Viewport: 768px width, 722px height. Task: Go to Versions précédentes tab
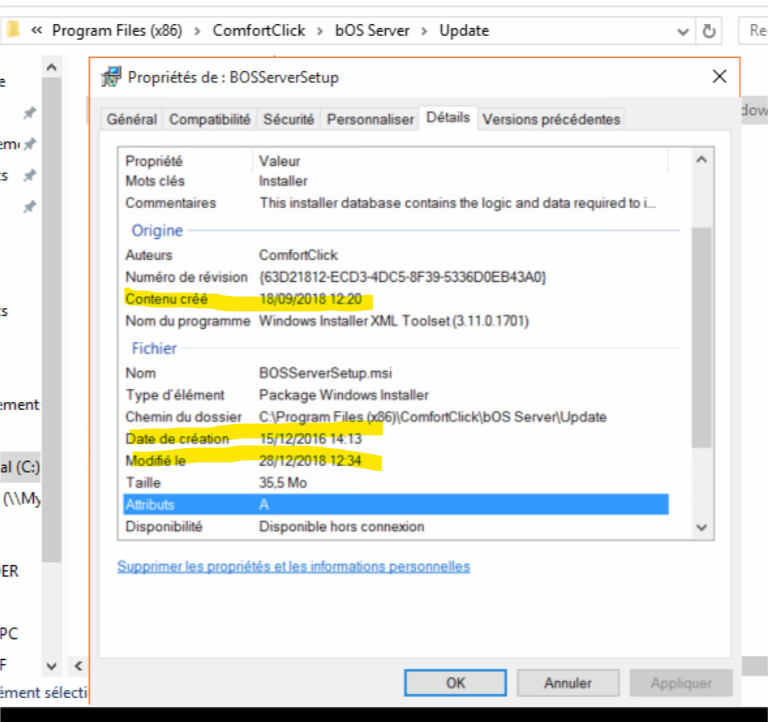(551, 119)
